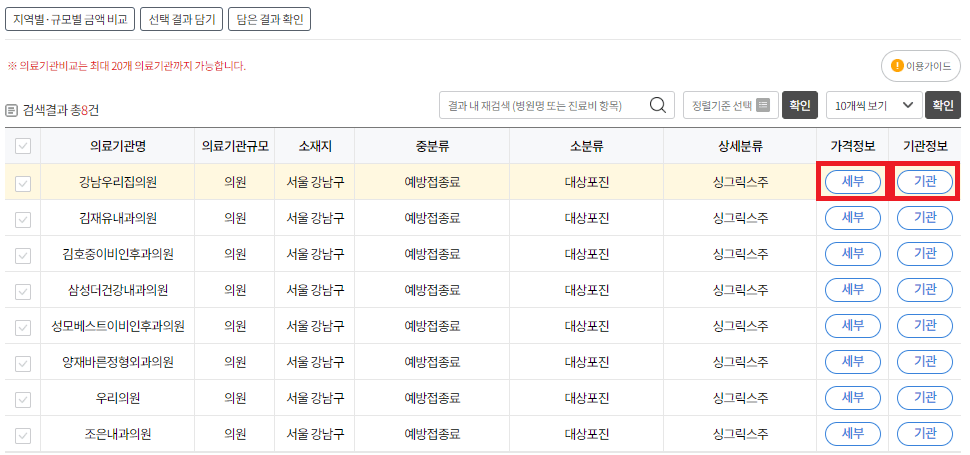Toggle checkbox for 강남우리집의원
970x455 pixels.
point(23,182)
